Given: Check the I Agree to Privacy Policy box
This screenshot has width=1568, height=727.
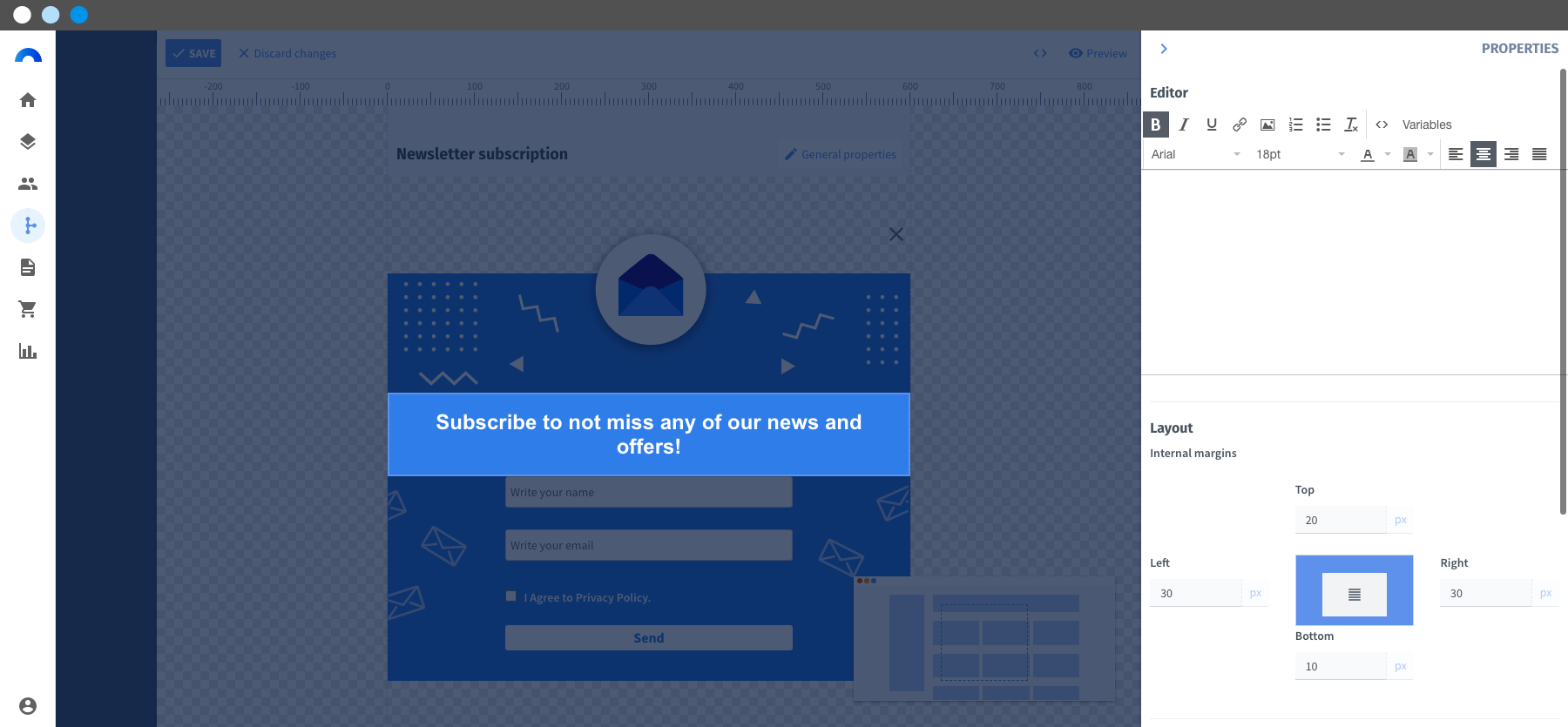Looking at the screenshot, I should tap(511, 596).
